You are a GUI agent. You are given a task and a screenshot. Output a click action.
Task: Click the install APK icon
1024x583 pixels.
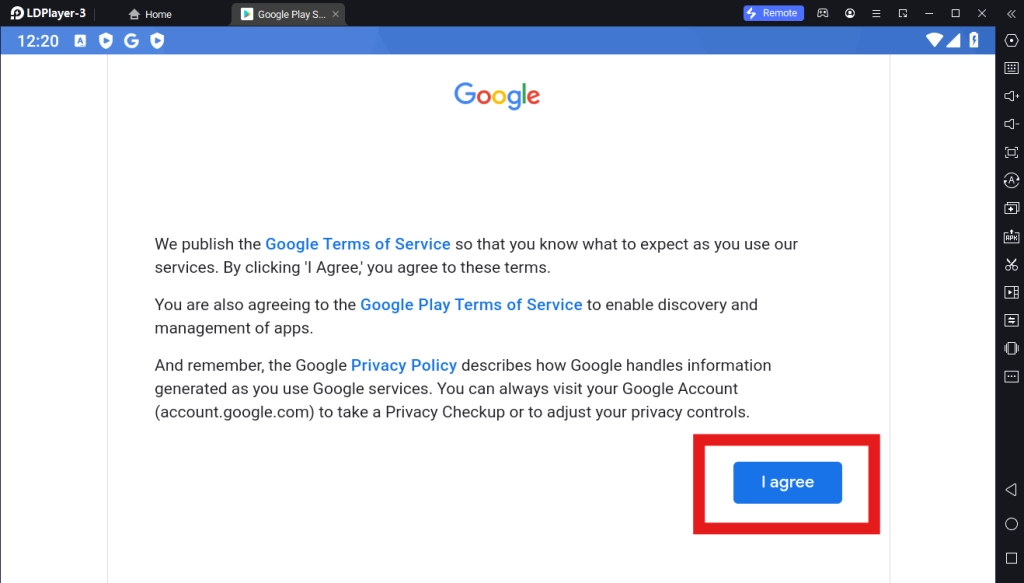pyautogui.click(x=1011, y=237)
